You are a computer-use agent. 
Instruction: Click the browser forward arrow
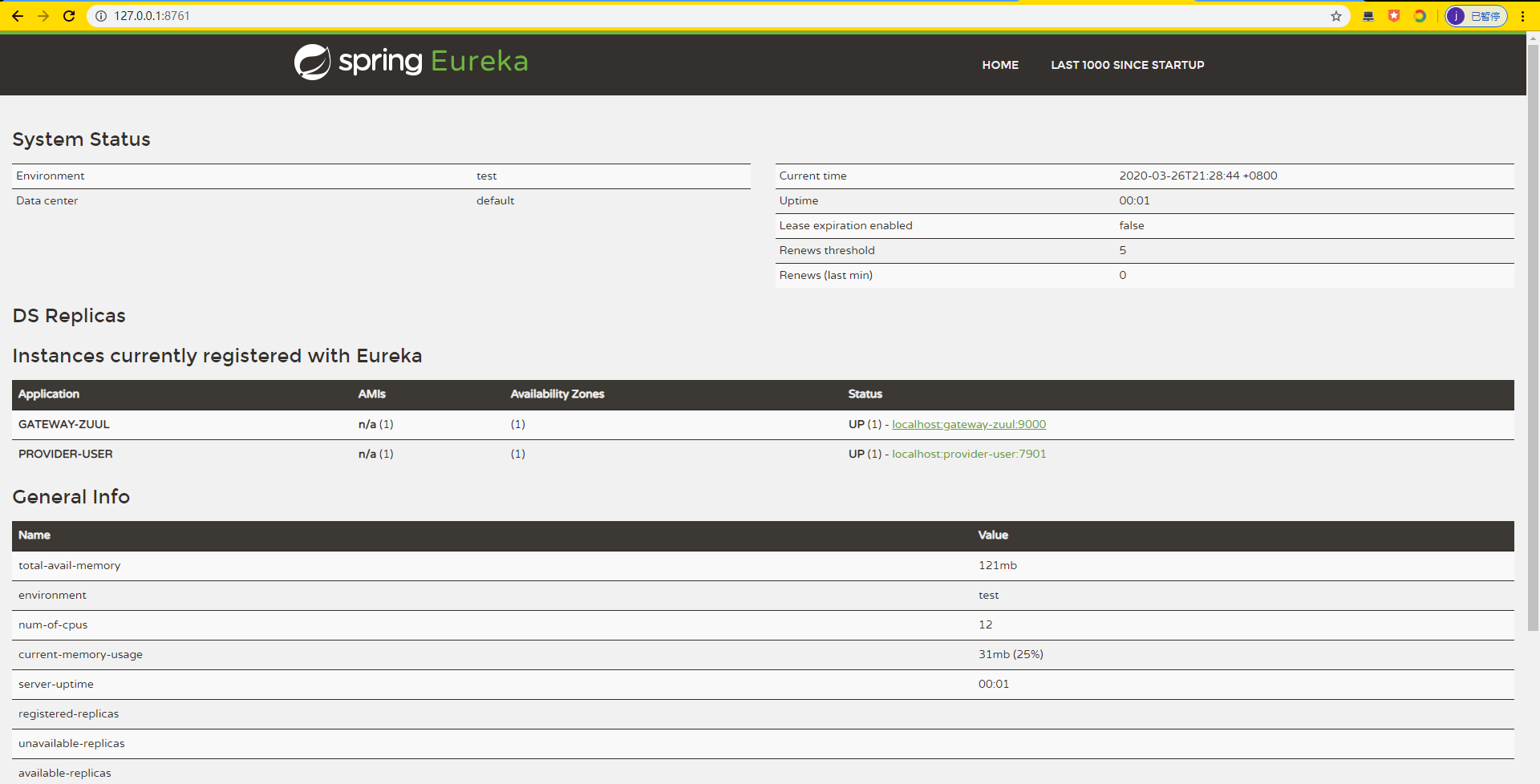tap(43, 15)
